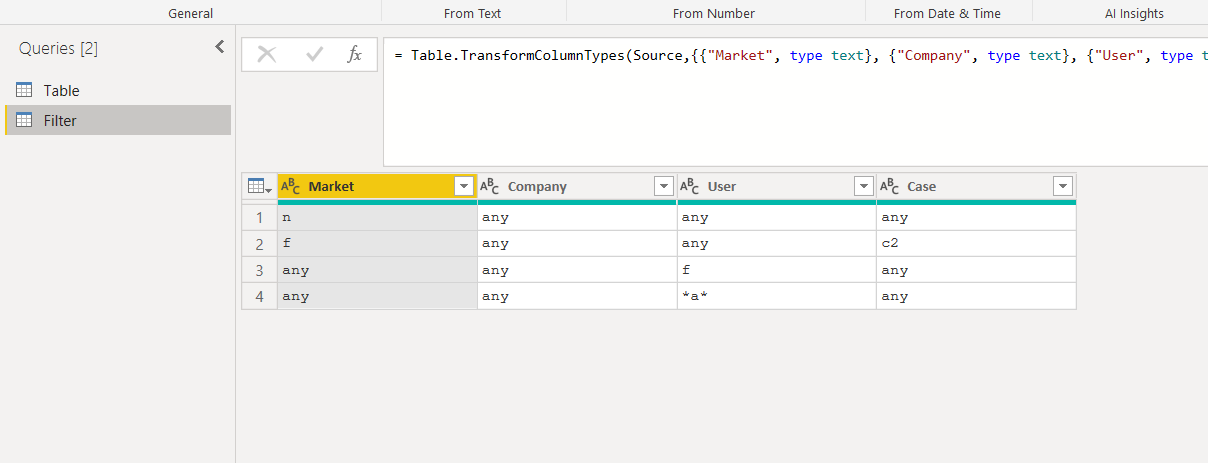
Task: Select the User column header
Action: click(x=777, y=186)
